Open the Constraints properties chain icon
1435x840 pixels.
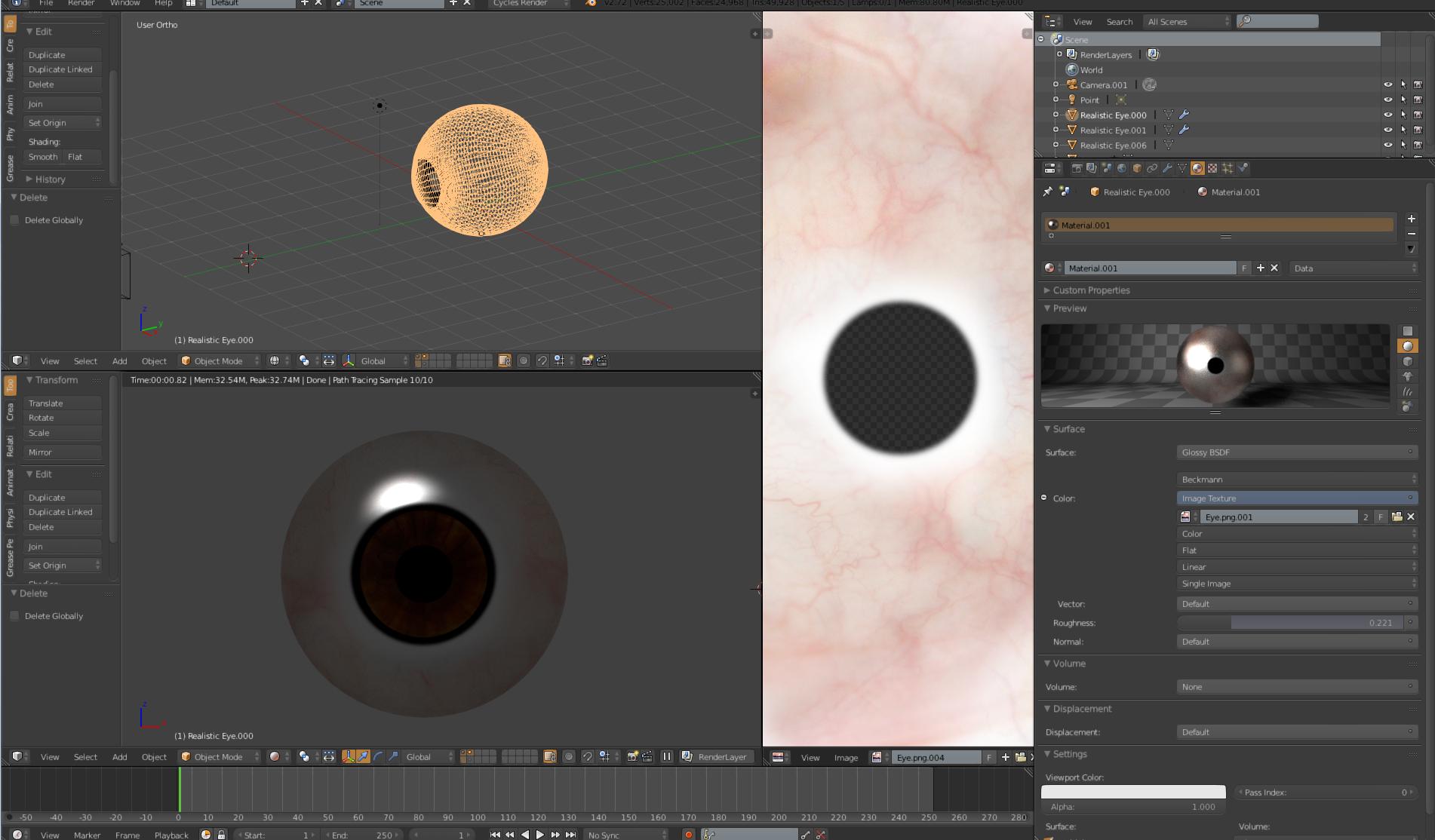[x=1152, y=168]
